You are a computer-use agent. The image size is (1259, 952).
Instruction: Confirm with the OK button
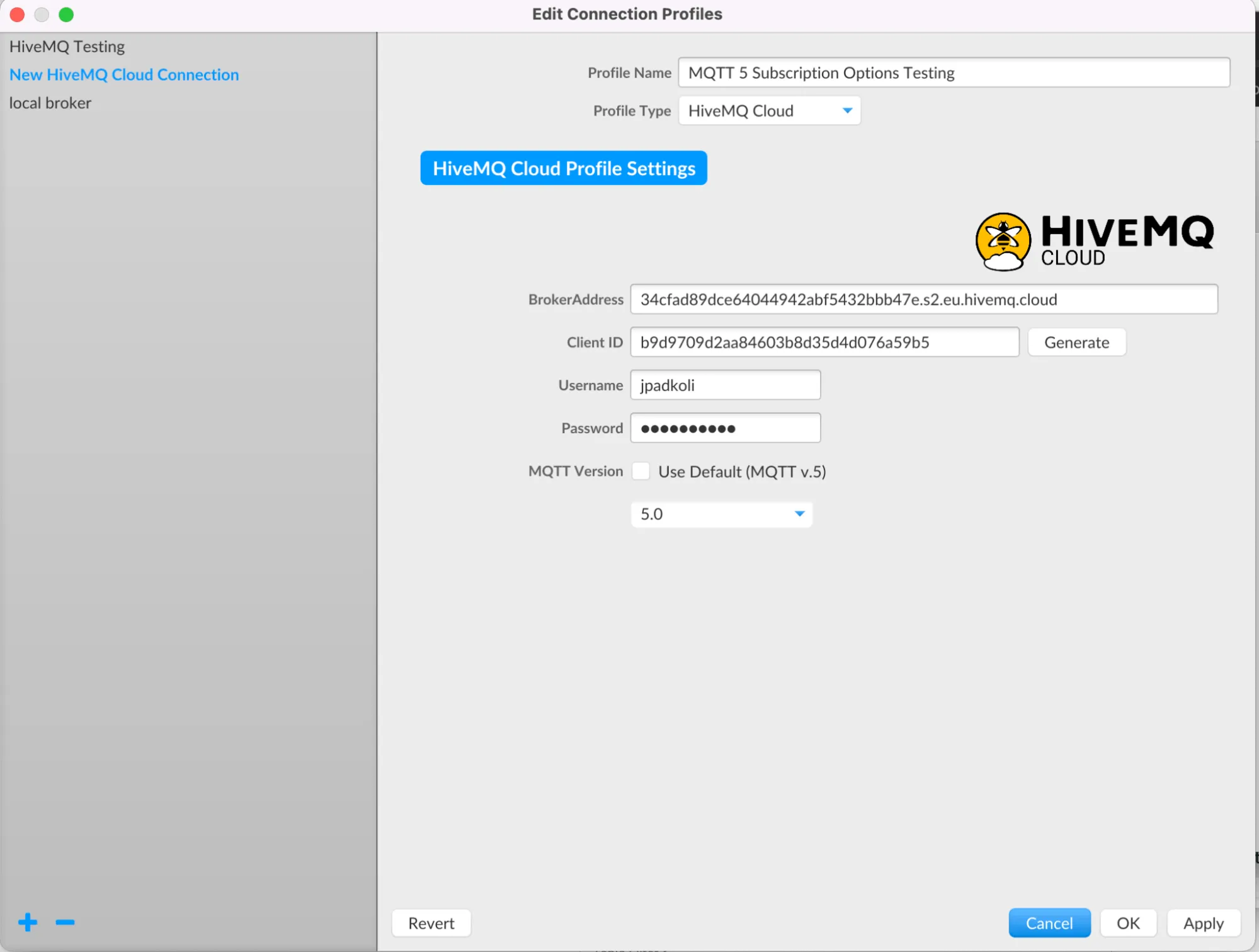(1129, 923)
